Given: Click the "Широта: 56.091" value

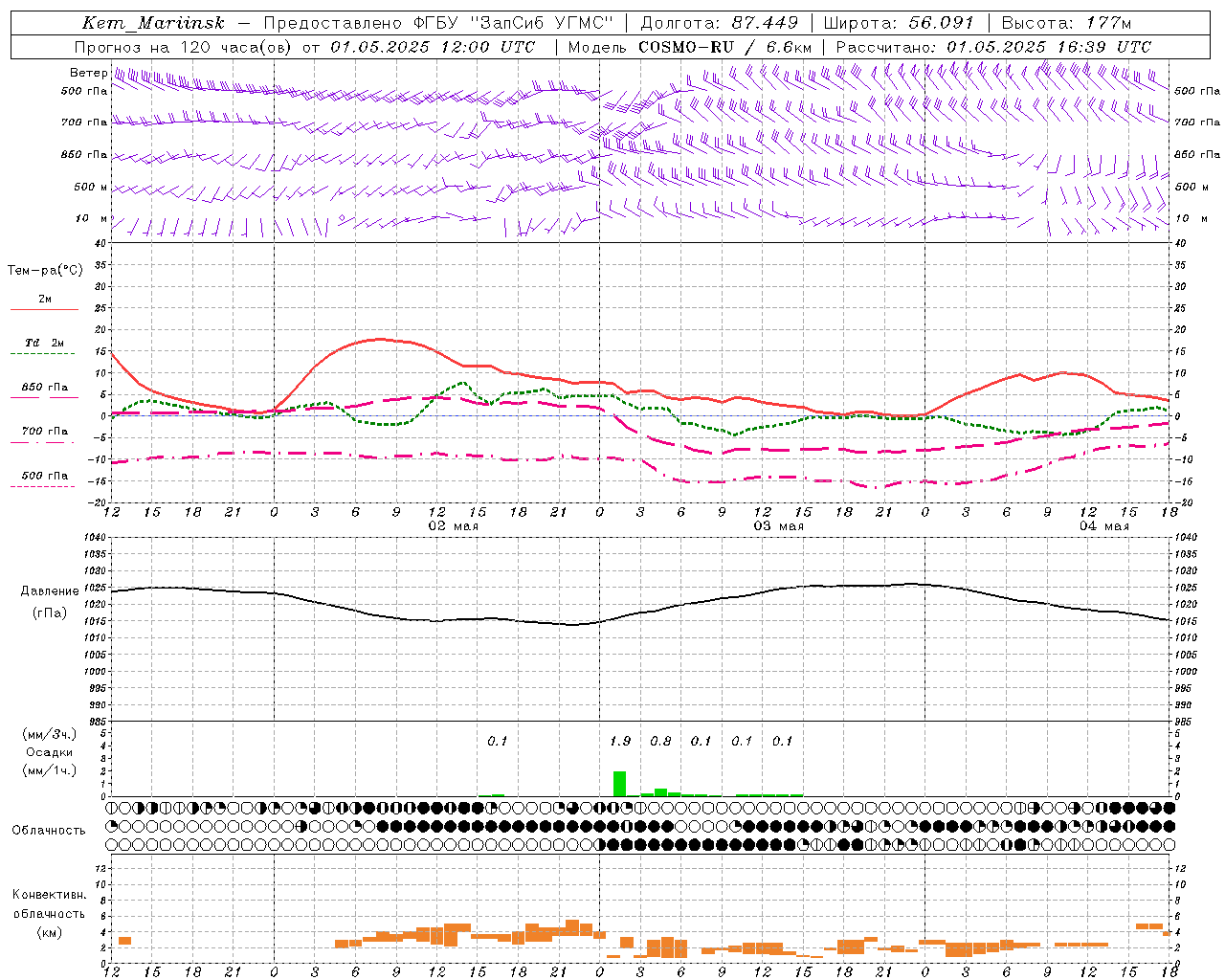Looking at the screenshot, I should 899,23.
